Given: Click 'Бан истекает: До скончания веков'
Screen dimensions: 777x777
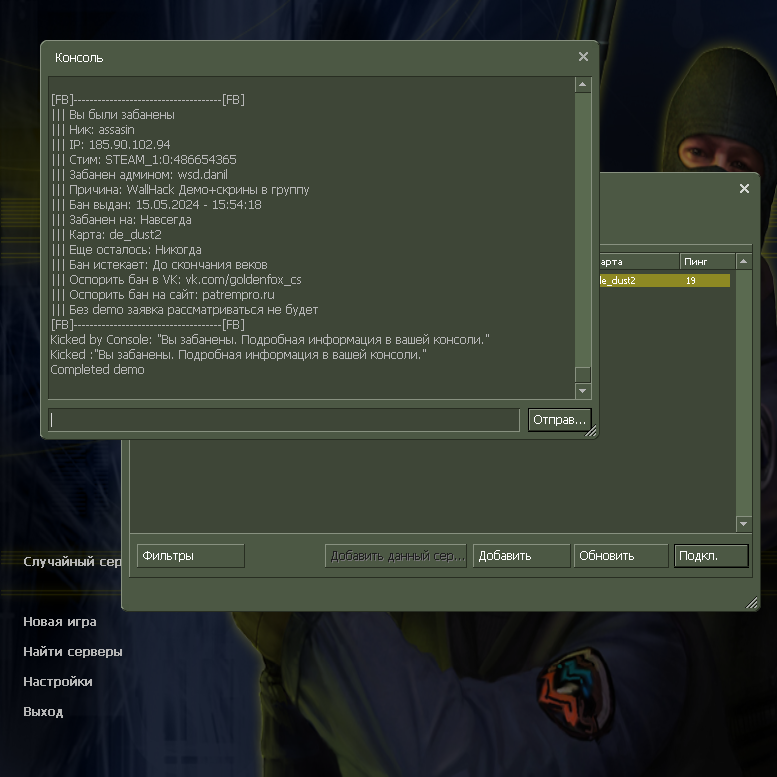Looking at the screenshot, I should click(x=159, y=265).
